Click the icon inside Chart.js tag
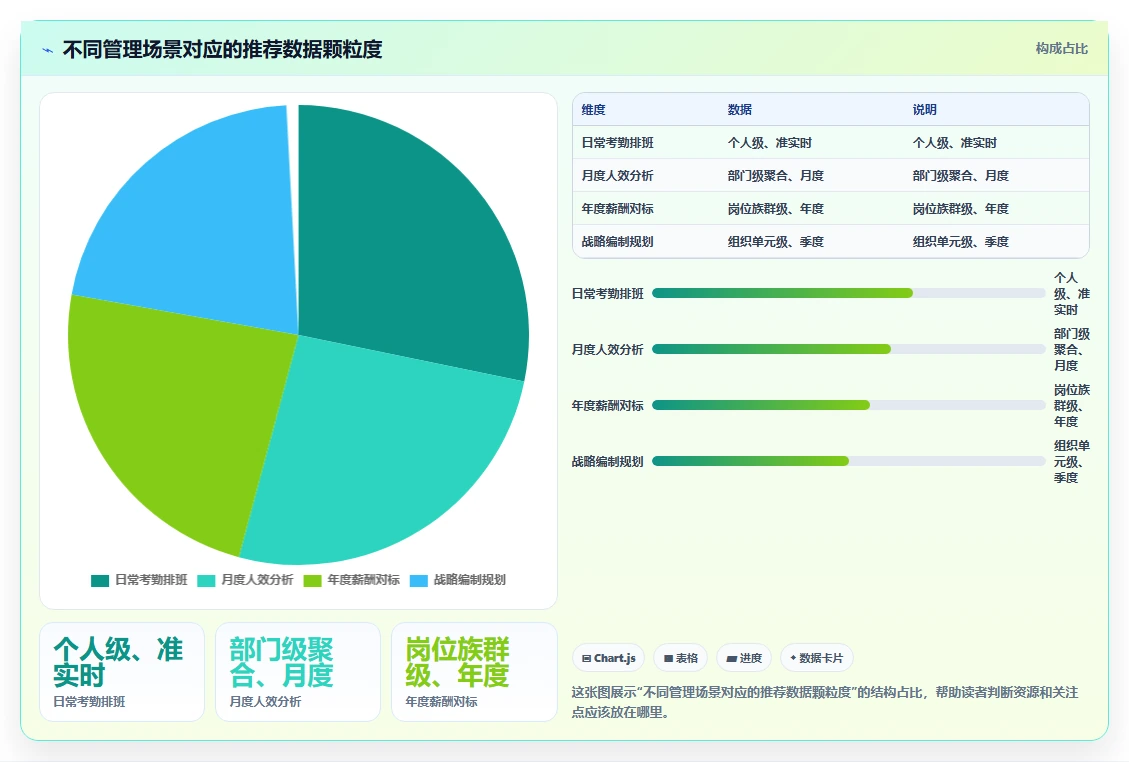The width and height of the screenshot is (1129, 762). [586, 659]
